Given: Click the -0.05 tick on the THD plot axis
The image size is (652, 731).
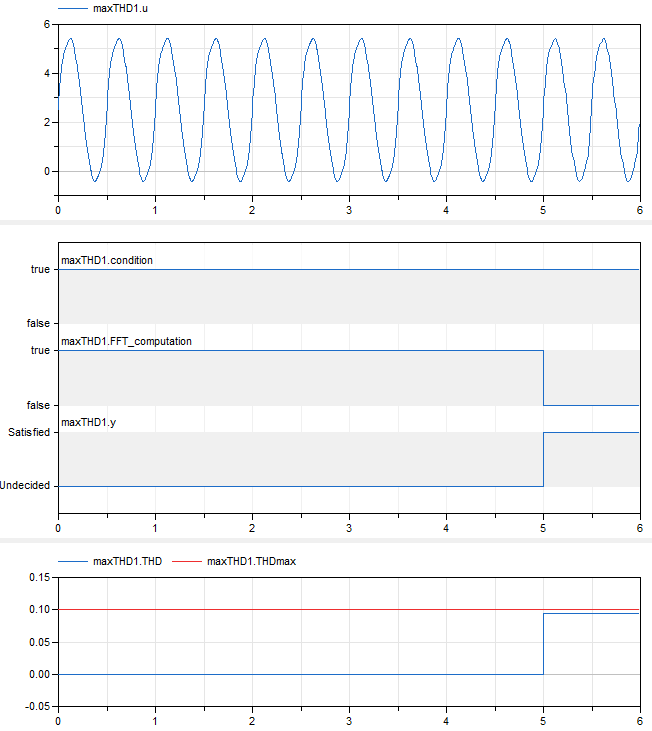Looking at the screenshot, I should [36, 707].
